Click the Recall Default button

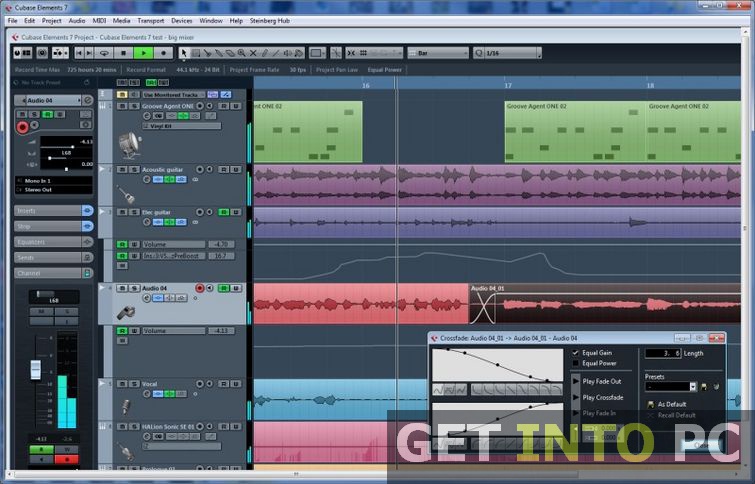coord(671,415)
